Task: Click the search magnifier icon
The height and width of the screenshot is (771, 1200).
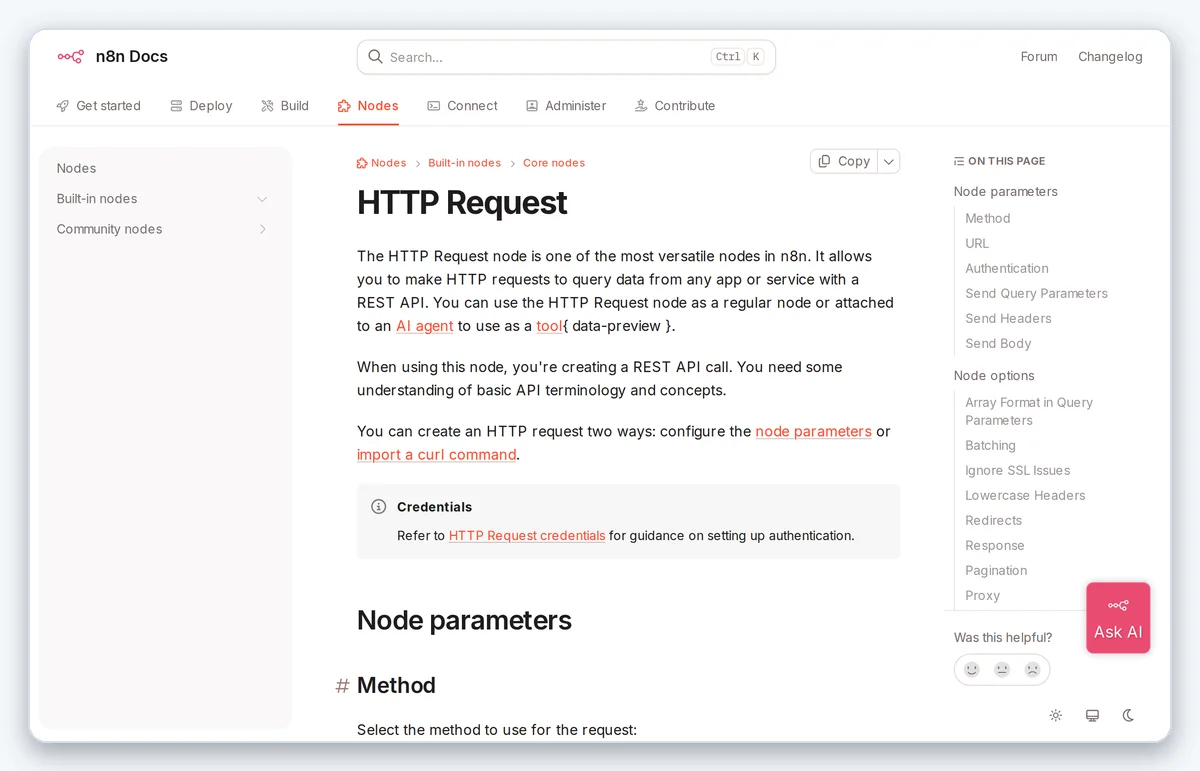Action: pos(375,57)
